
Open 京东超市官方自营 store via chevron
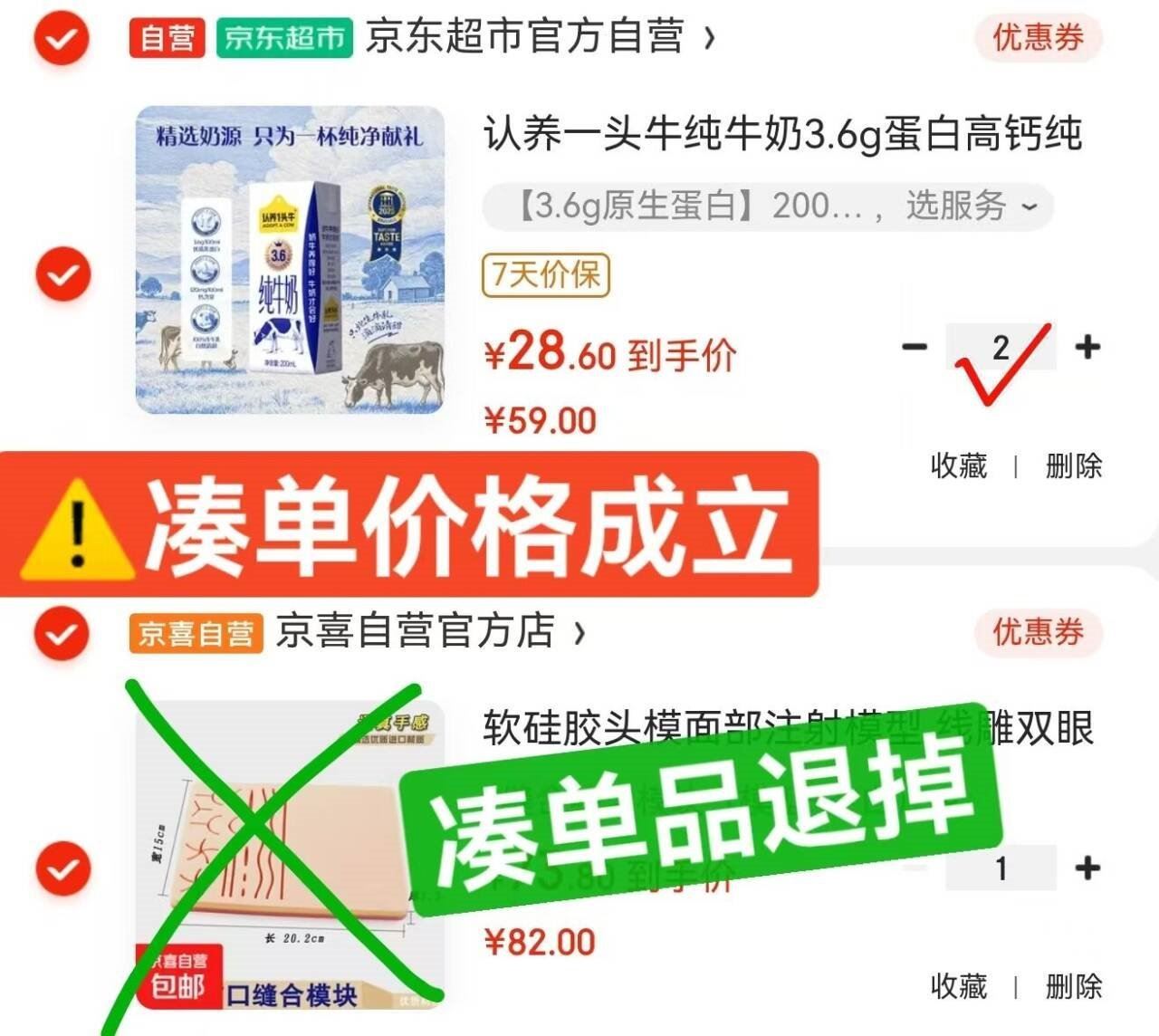710,38
